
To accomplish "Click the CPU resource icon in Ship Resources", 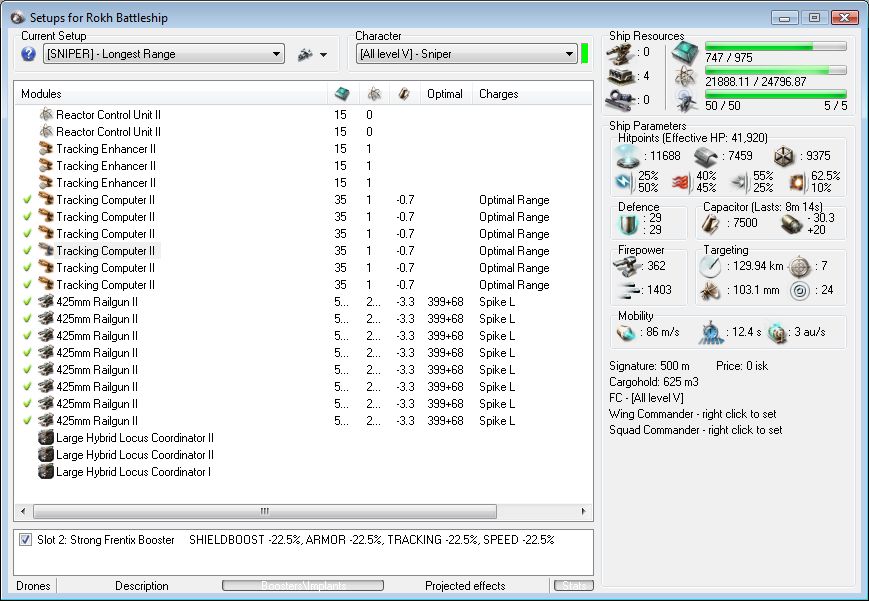I will coord(686,53).
